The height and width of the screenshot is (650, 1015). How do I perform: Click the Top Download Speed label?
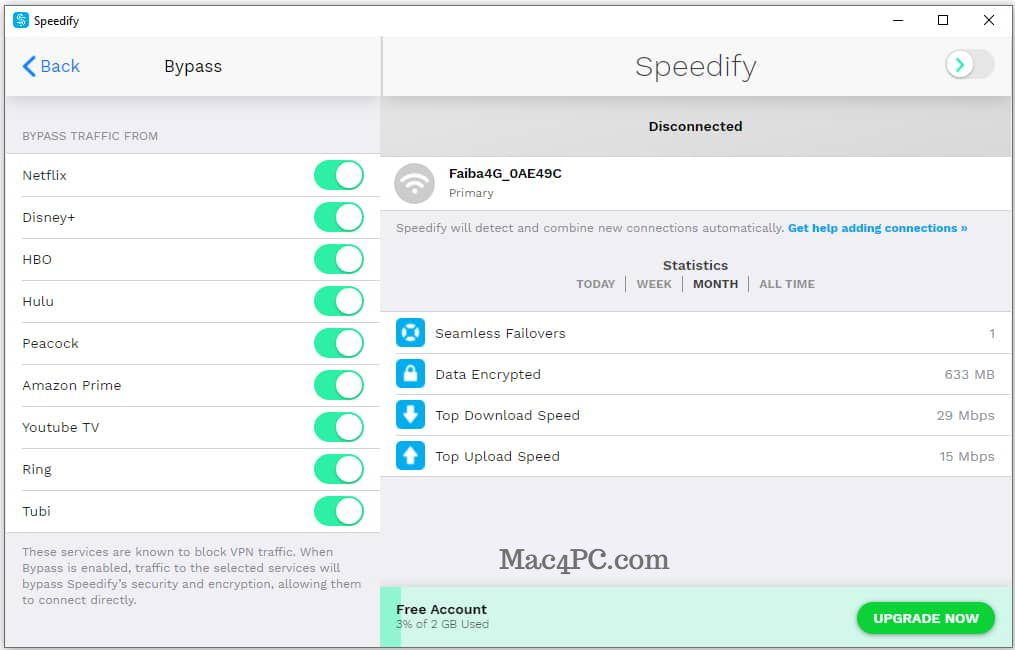point(508,416)
